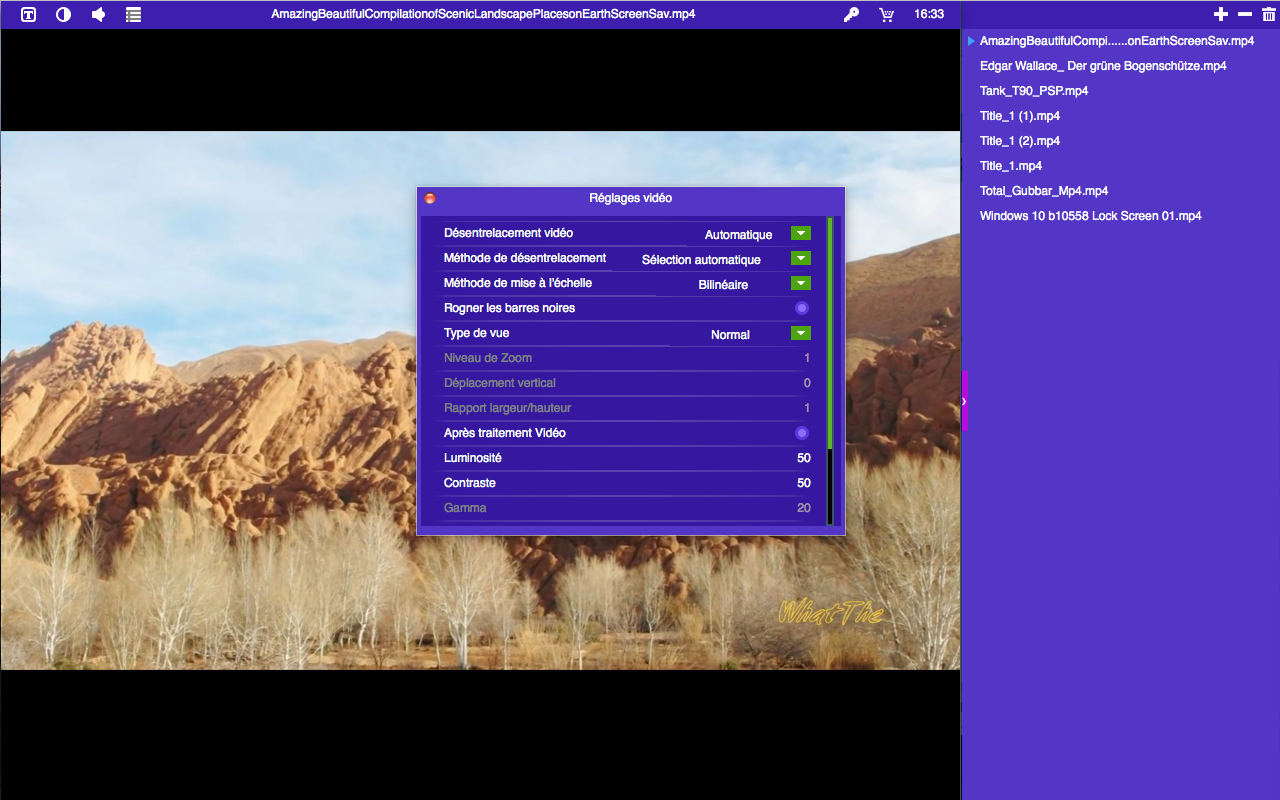Expand 'Désentrelacement vidéo' dropdown
Screen dimensions: 1280x800
tap(800, 233)
